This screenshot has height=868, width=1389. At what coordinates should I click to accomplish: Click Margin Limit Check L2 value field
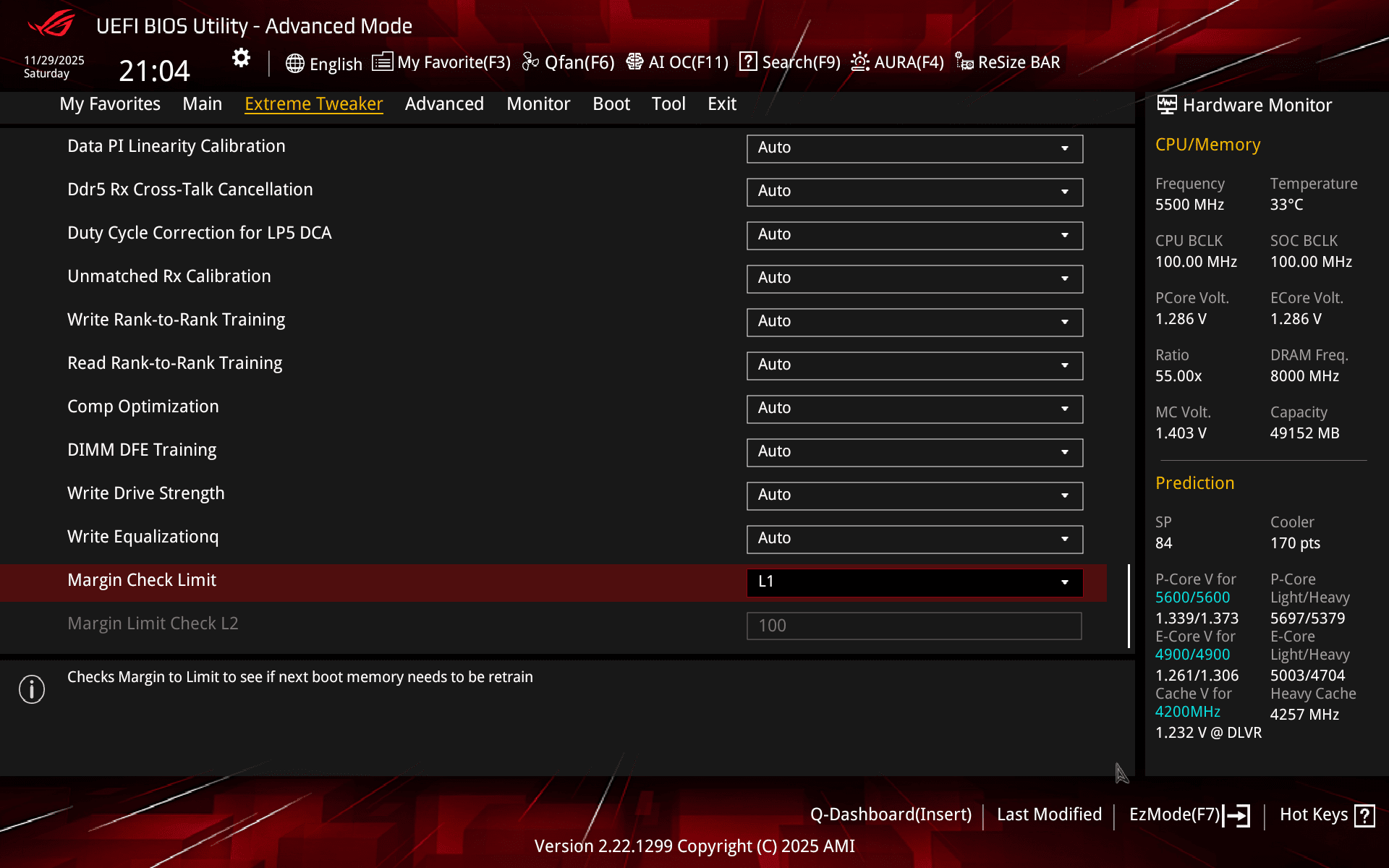pyautogui.click(x=914, y=626)
